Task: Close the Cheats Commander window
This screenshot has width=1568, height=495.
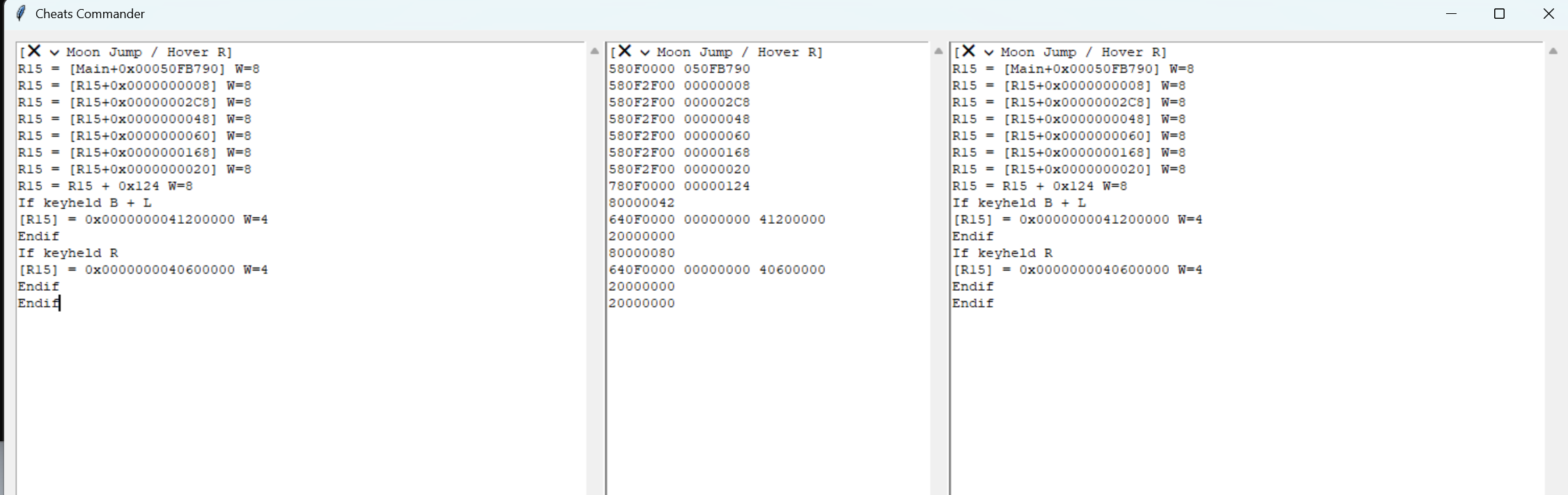Action: pyautogui.click(x=1548, y=13)
